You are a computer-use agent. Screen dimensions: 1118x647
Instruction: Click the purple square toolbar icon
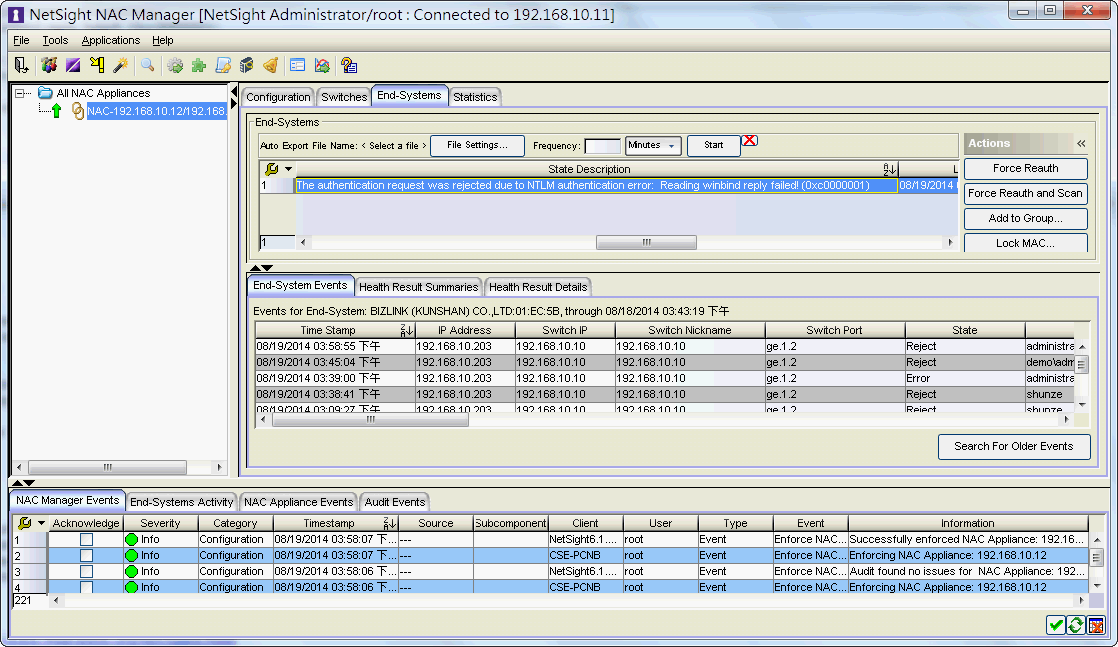coord(73,66)
